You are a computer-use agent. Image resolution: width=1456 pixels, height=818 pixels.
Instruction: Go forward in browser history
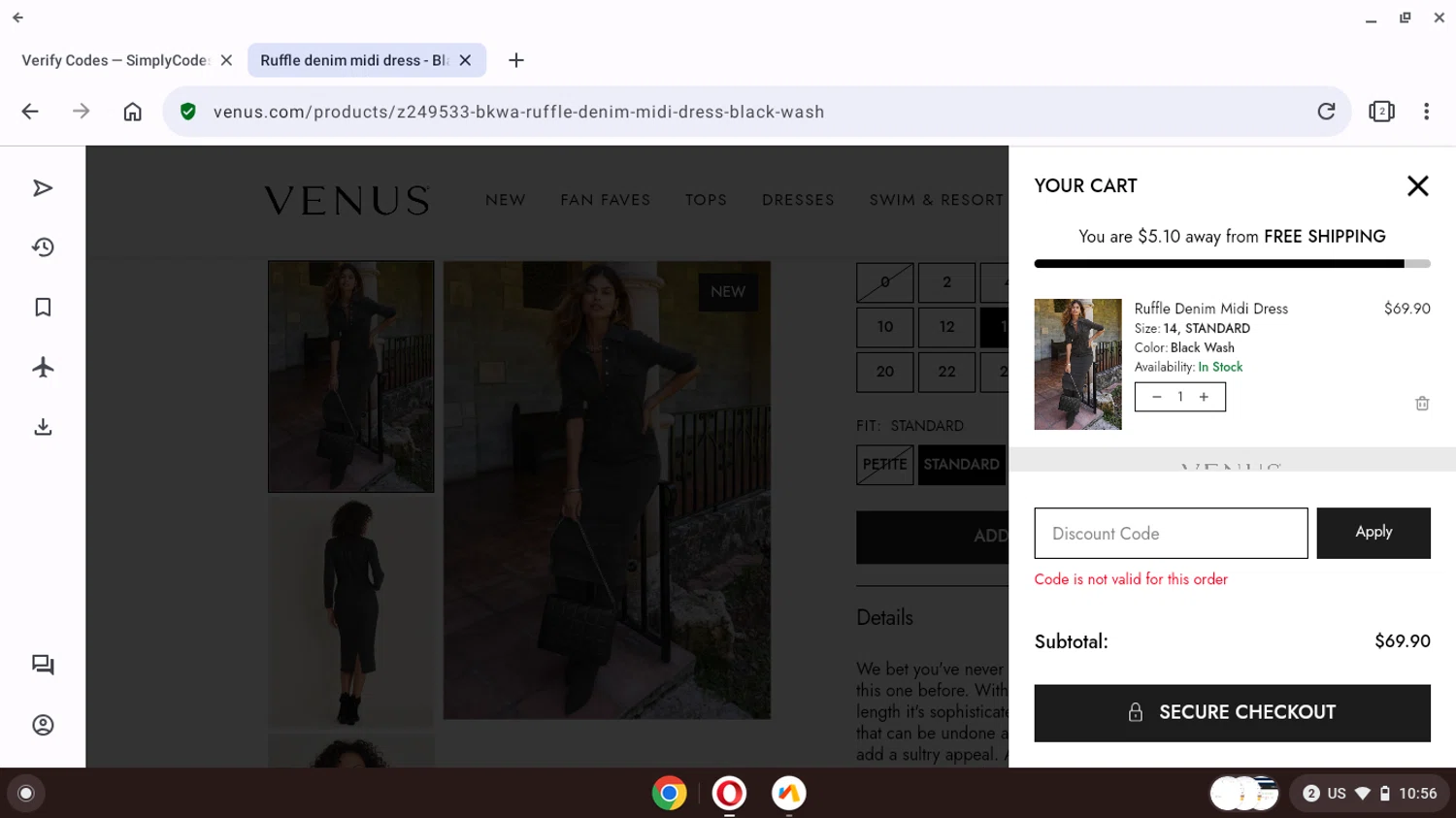click(82, 112)
